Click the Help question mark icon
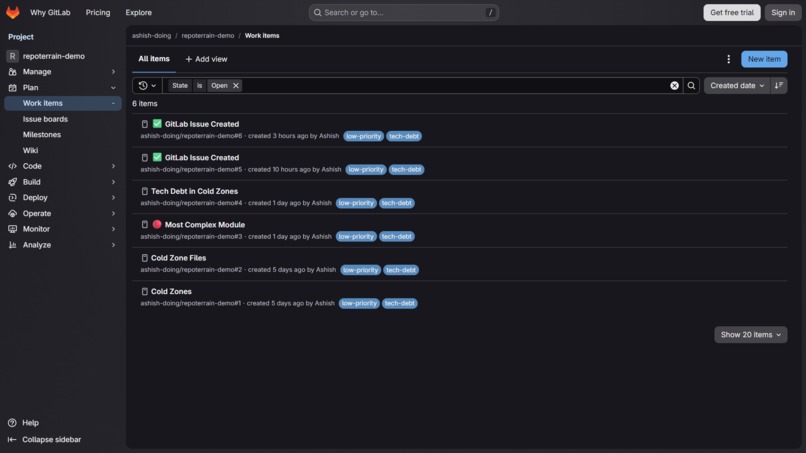This screenshot has width=806, height=453. click(x=12, y=423)
